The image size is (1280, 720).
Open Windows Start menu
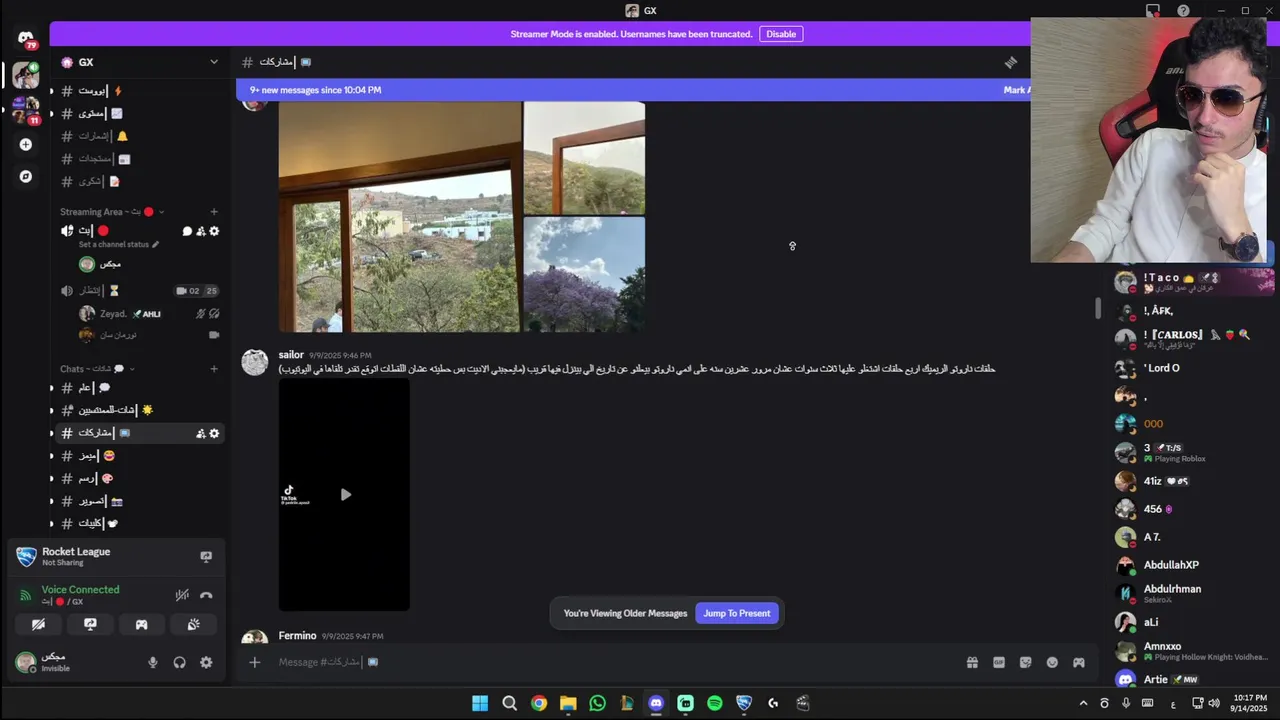480,703
